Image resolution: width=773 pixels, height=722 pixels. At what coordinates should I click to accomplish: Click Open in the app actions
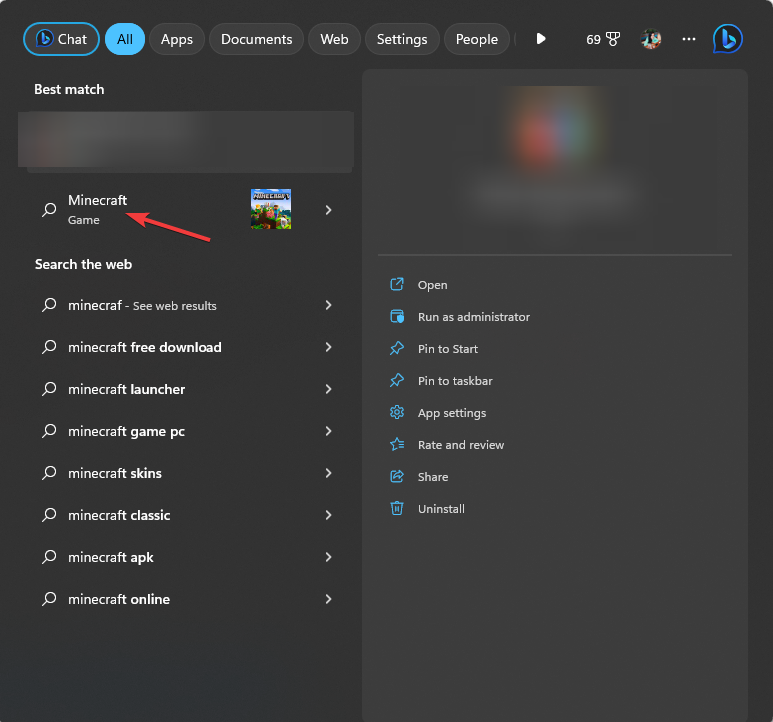tap(432, 285)
